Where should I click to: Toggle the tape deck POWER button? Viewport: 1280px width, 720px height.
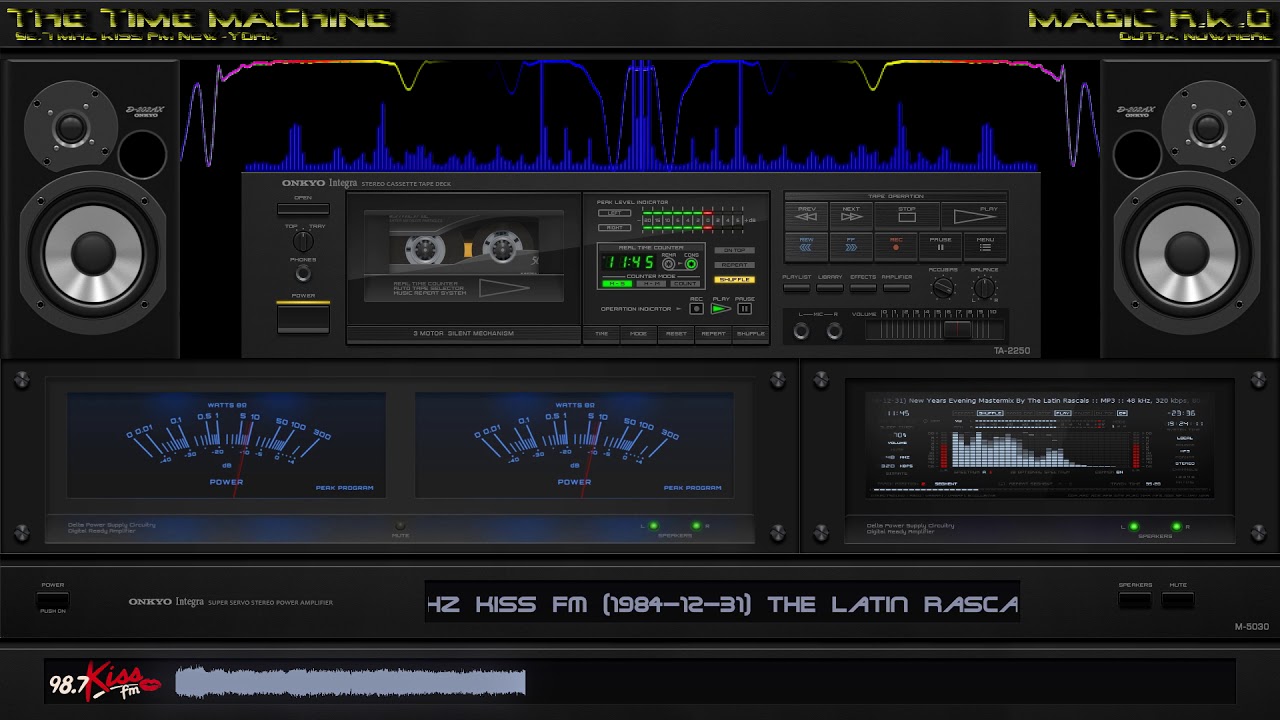coord(303,318)
